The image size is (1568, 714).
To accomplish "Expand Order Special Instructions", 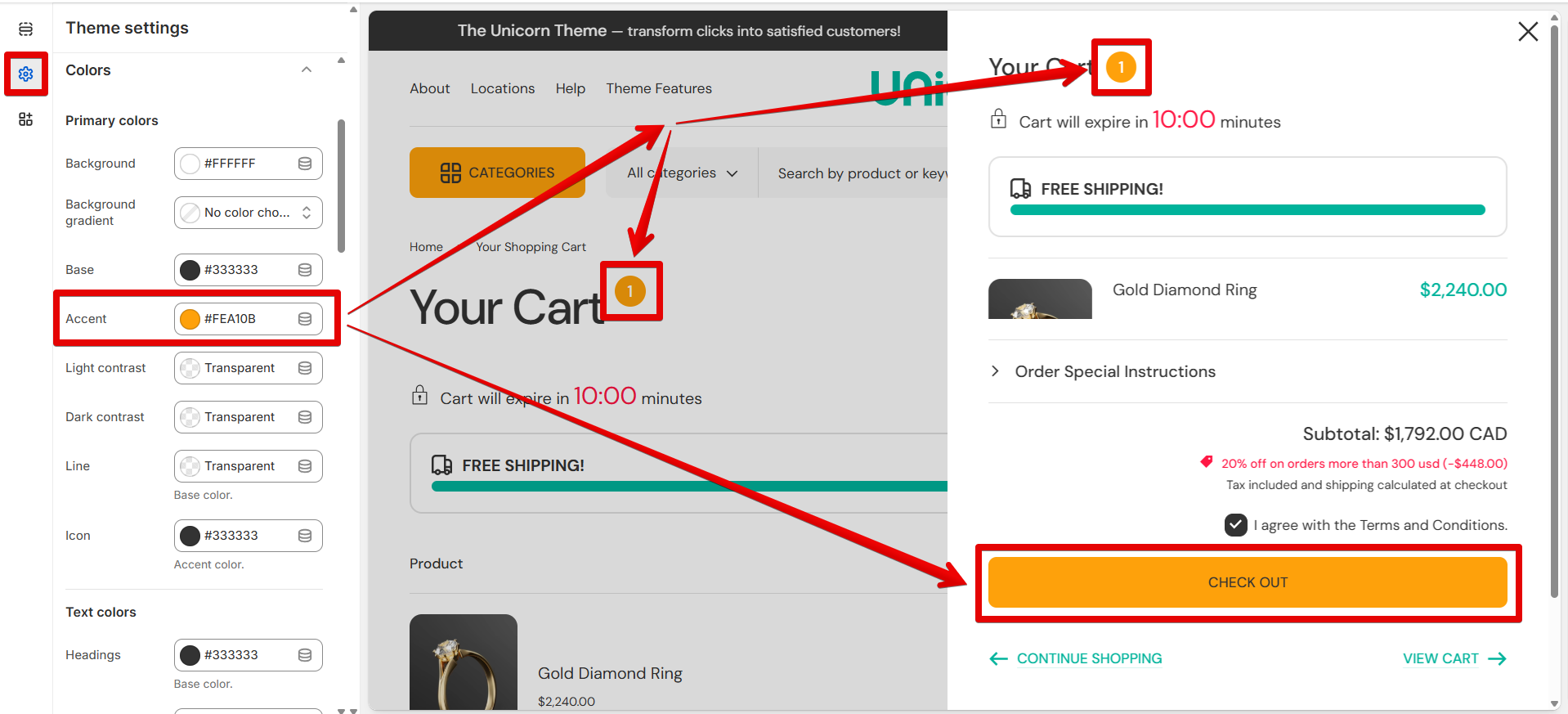I will (1114, 371).
